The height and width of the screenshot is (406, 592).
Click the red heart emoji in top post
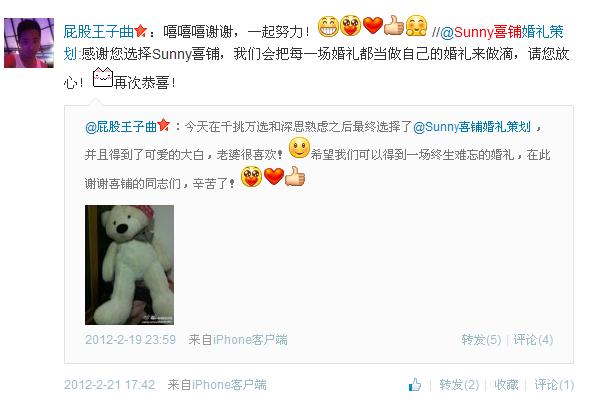(373, 26)
